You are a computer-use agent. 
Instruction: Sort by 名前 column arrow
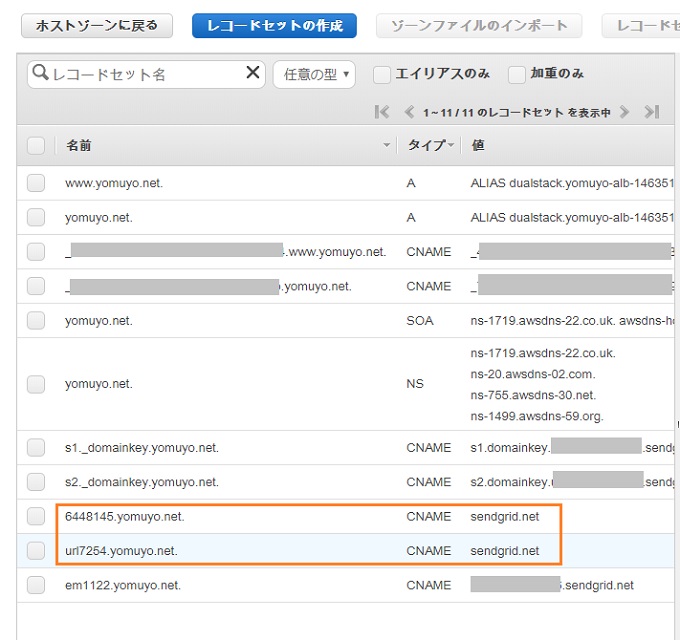tap(386, 145)
